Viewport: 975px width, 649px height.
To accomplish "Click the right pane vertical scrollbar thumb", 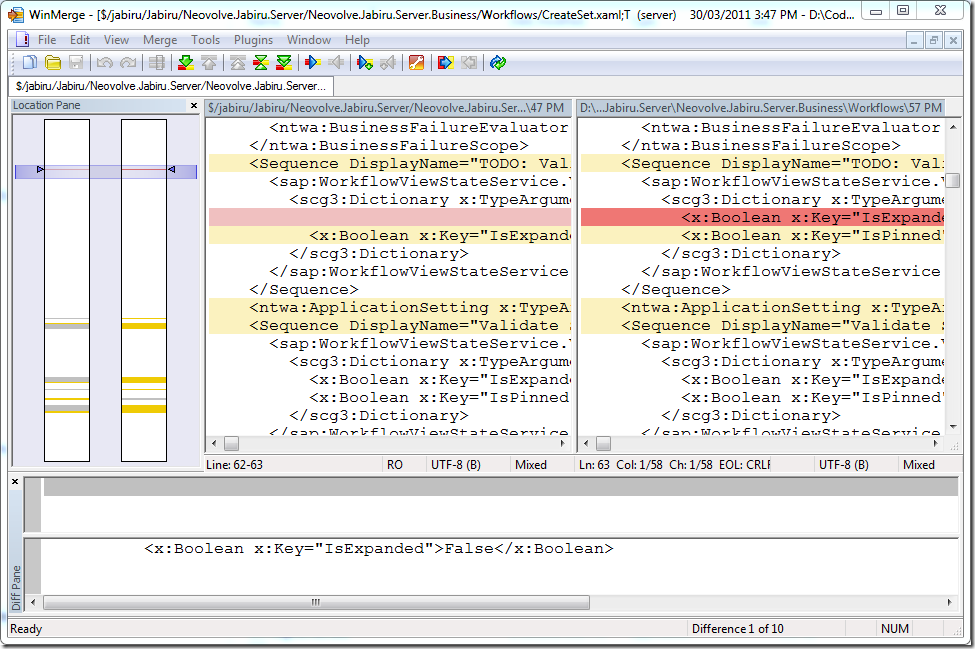I will [953, 181].
